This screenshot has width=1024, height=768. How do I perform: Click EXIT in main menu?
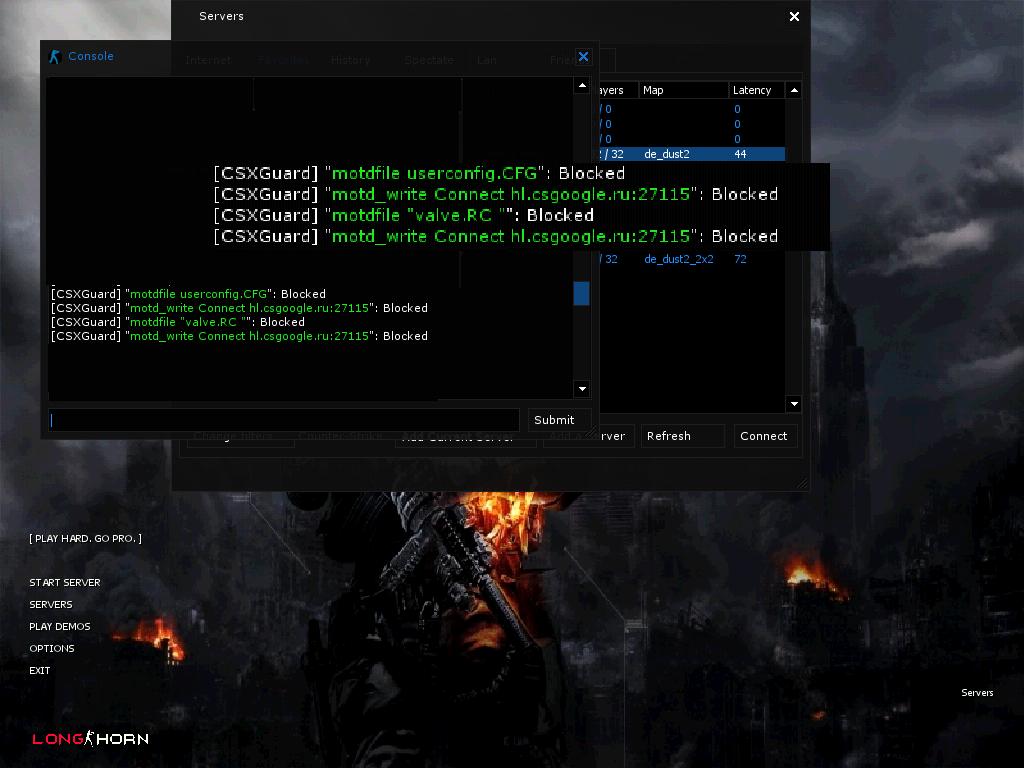point(39,671)
